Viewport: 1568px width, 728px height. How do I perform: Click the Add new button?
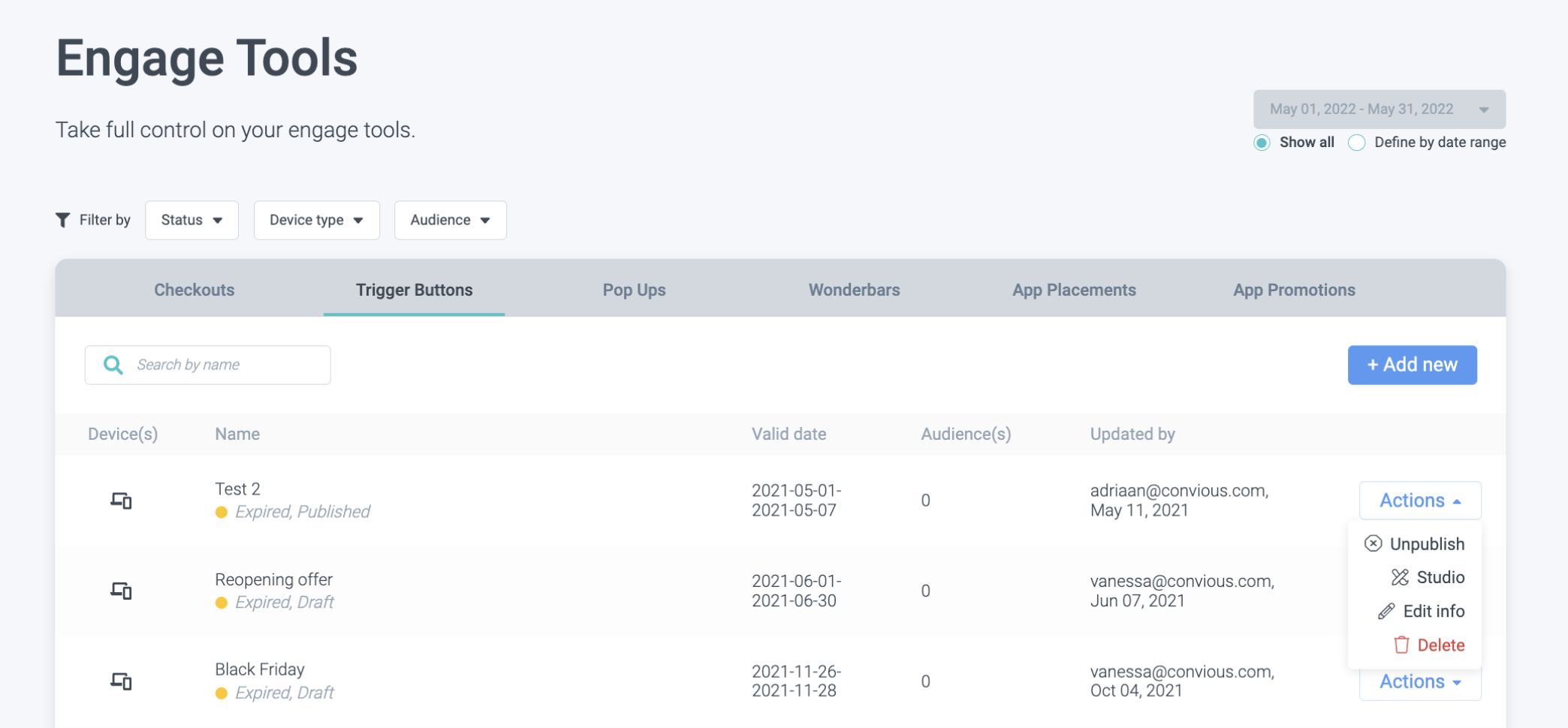click(x=1412, y=365)
